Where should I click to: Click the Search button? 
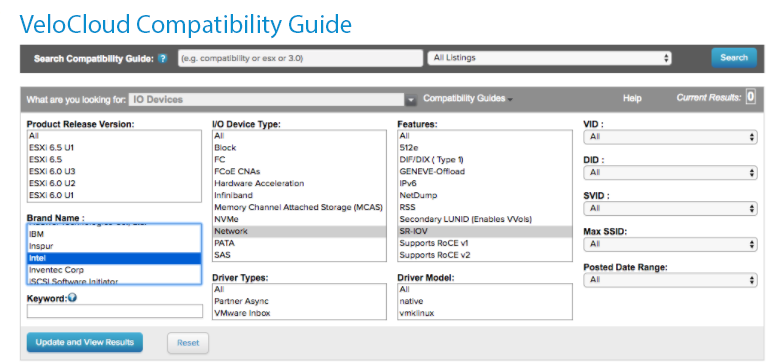734,58
